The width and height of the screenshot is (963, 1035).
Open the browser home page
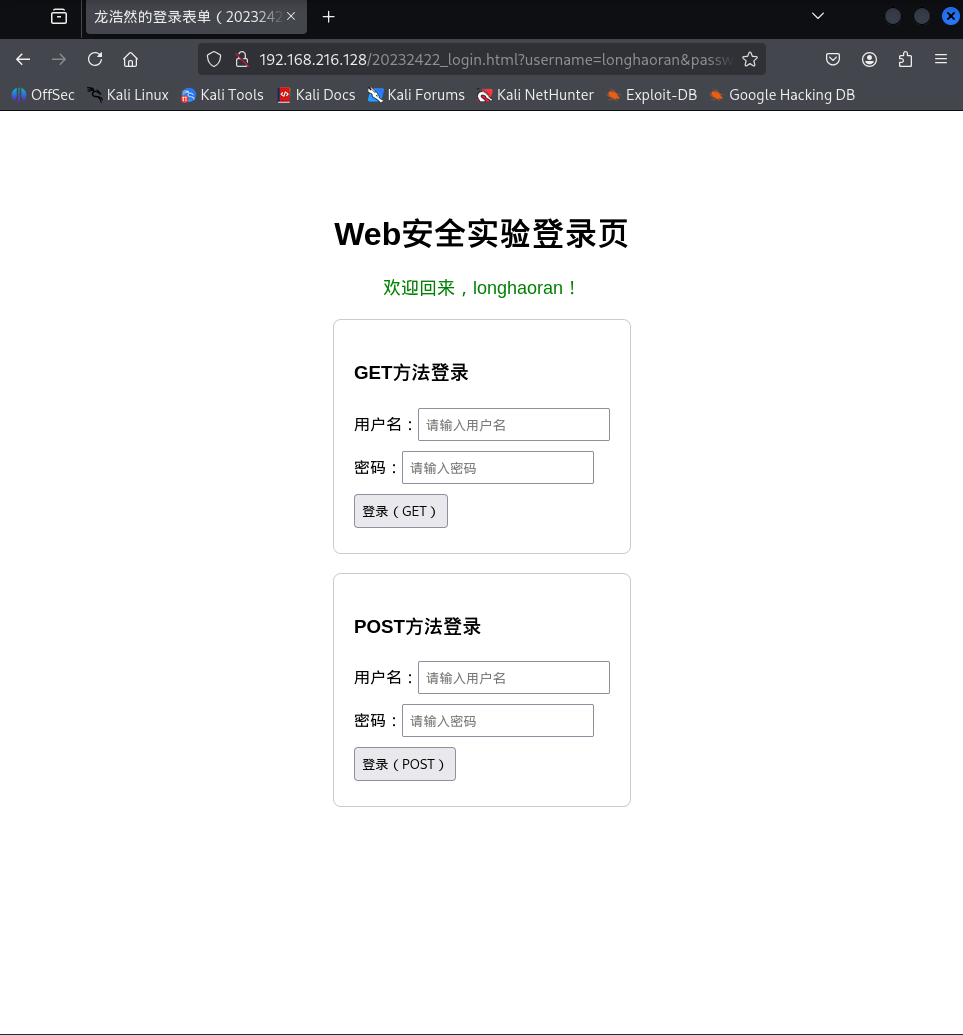tap(131, 59)
